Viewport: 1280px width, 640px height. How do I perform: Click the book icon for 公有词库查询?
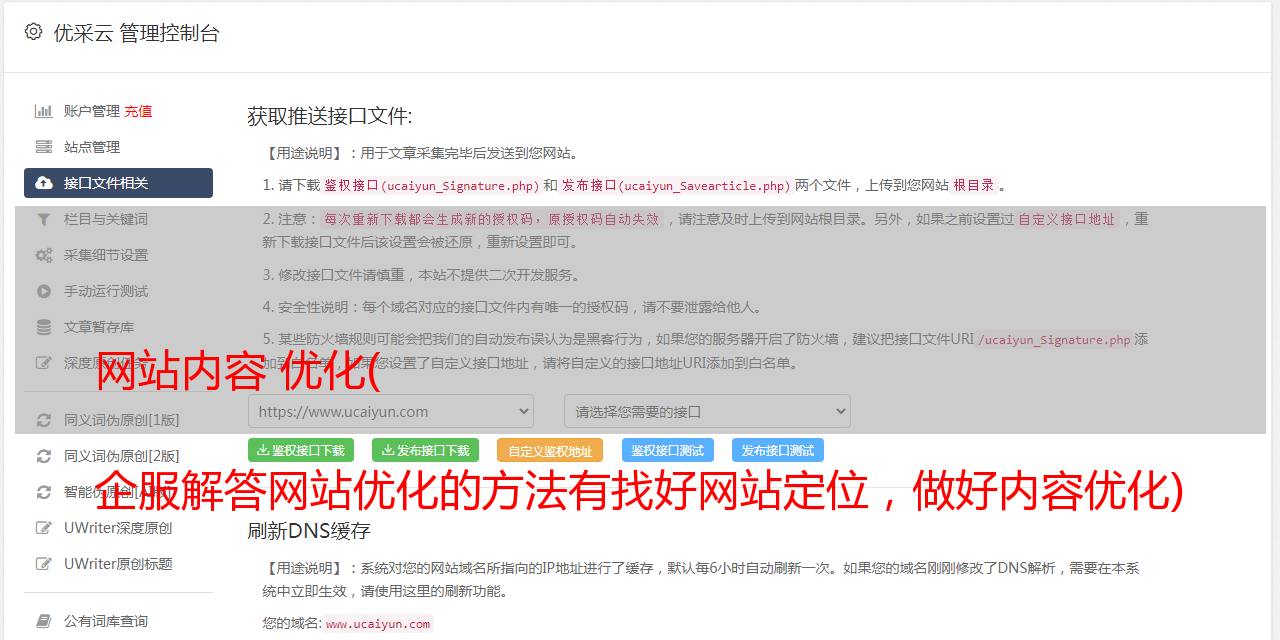click(44, 621)
